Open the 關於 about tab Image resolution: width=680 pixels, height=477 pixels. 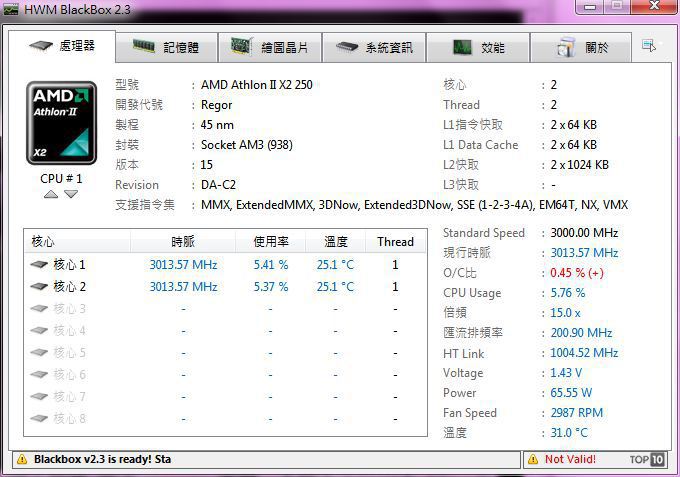click(x=581, y=47)
